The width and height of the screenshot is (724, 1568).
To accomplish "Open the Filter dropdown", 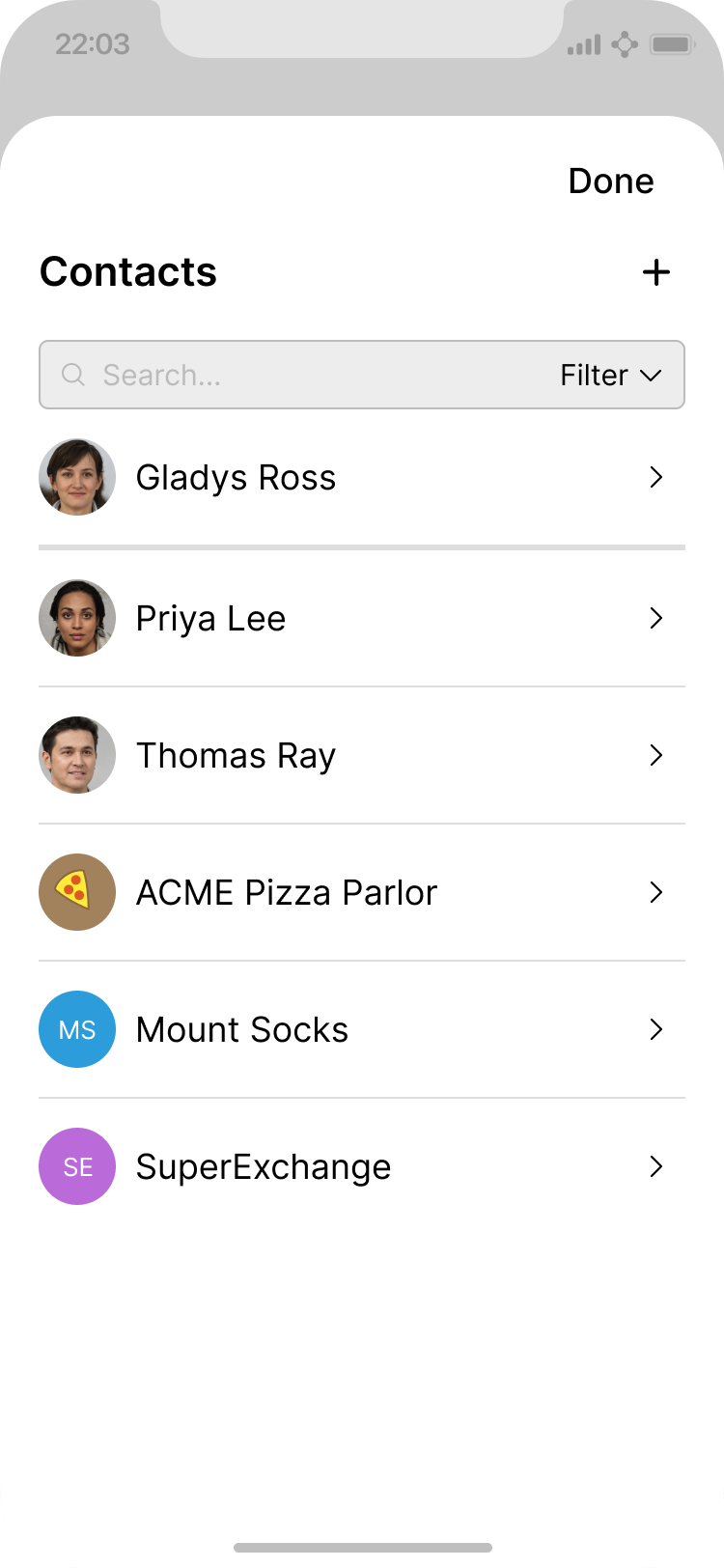I will click(x=610, y=375).
